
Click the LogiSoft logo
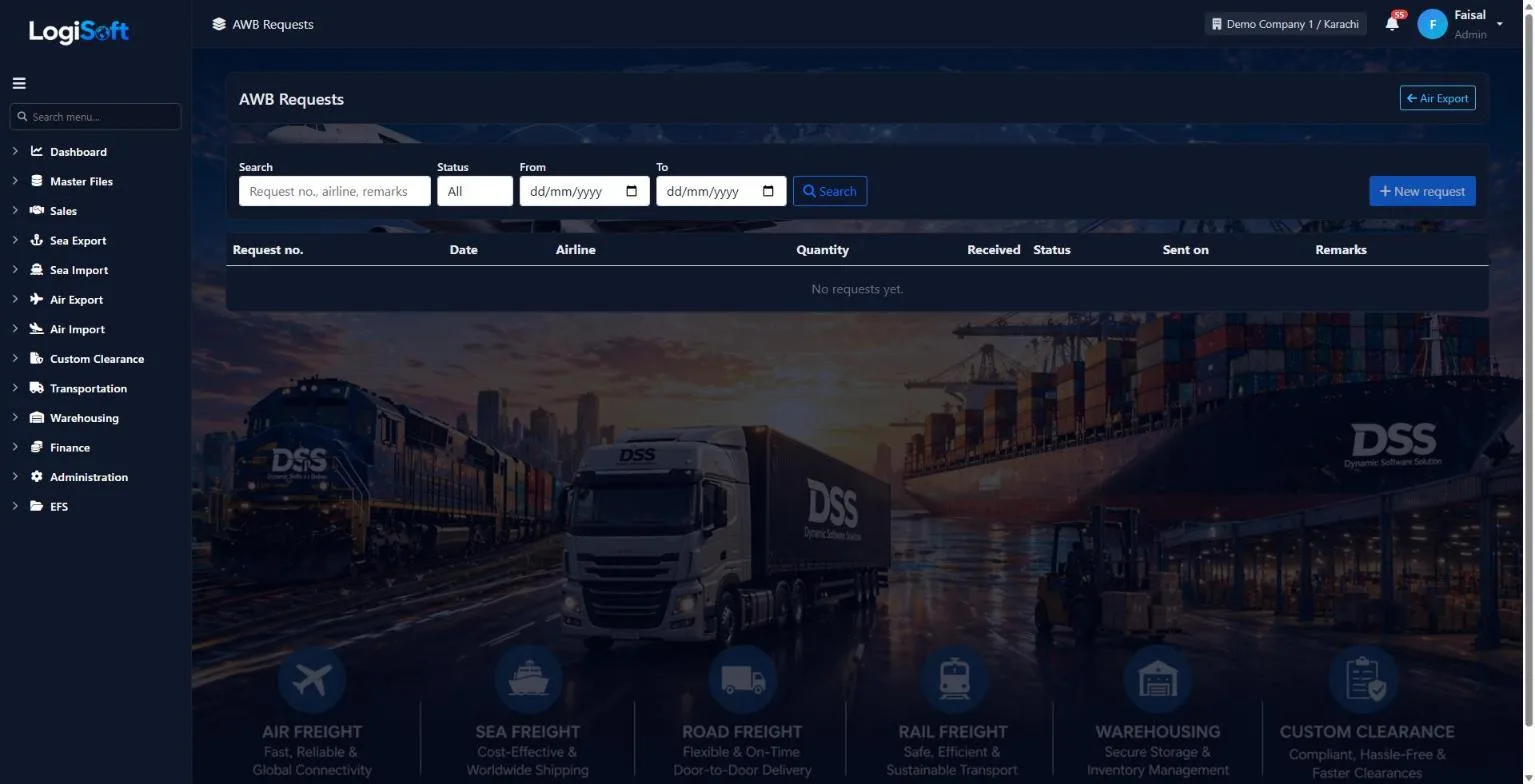click(79, 31)
